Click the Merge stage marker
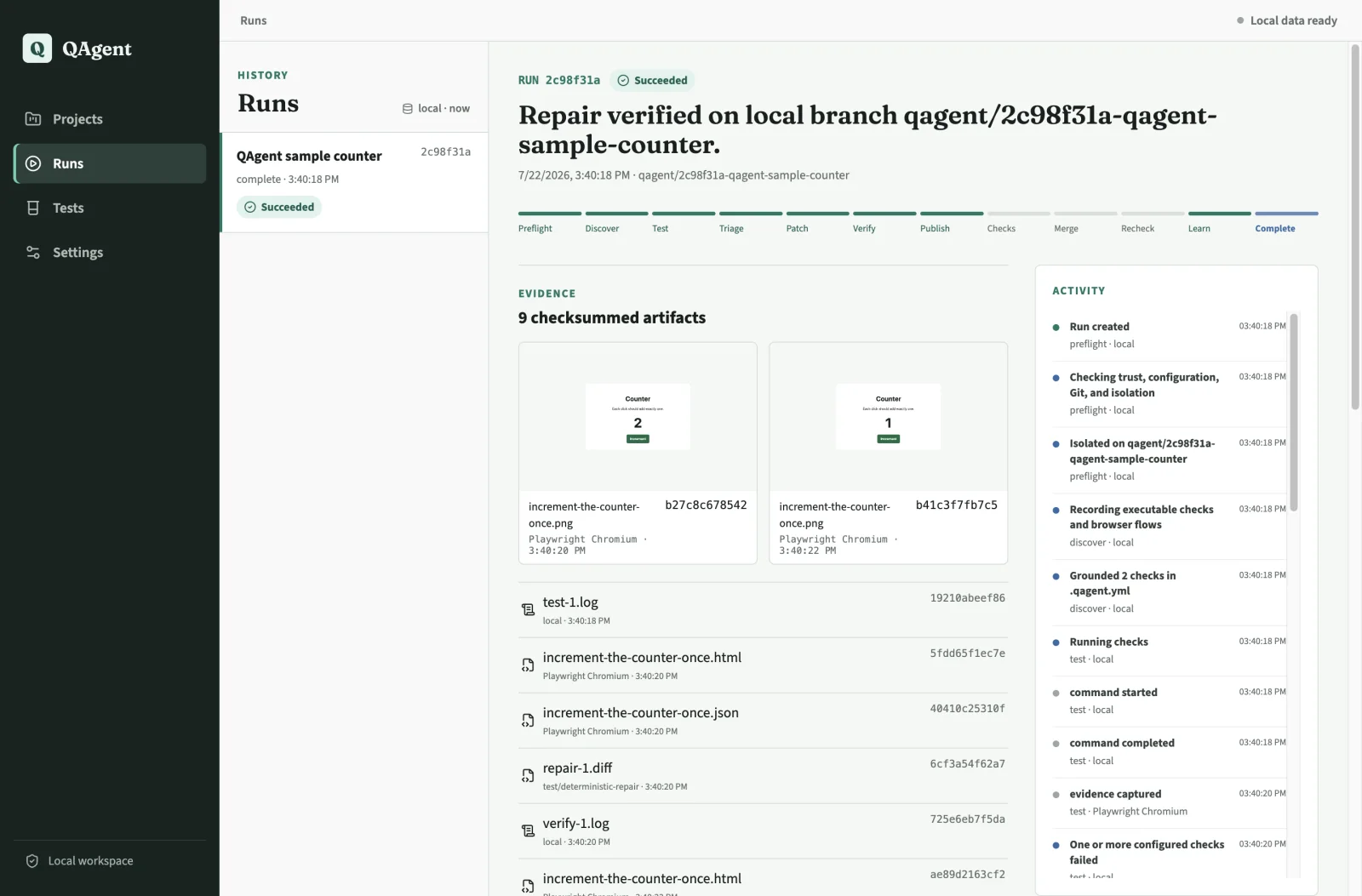This screenshot has height=896, width=1362. click(1085, 222)
